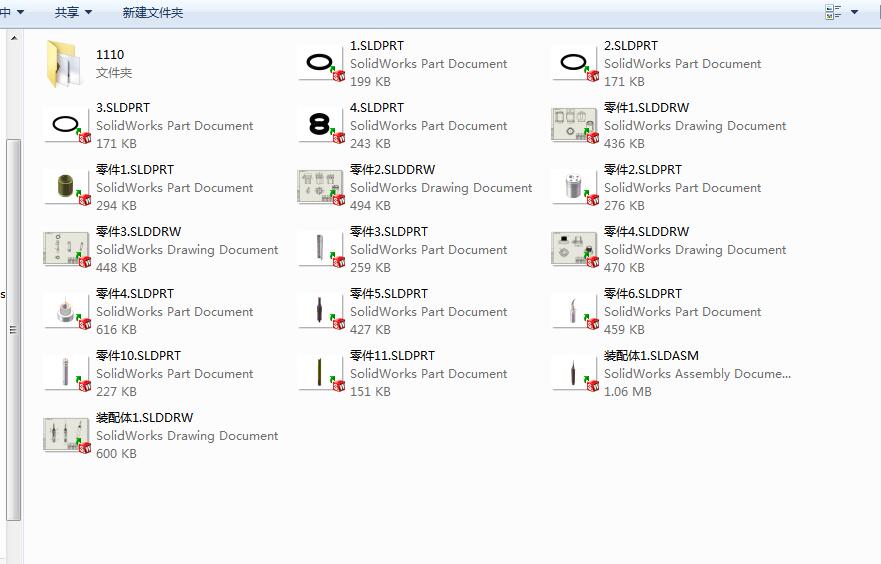Select the 装配体1.SLDDRW drawing file name
Screen dimensions: 881x564
[144, 417]
